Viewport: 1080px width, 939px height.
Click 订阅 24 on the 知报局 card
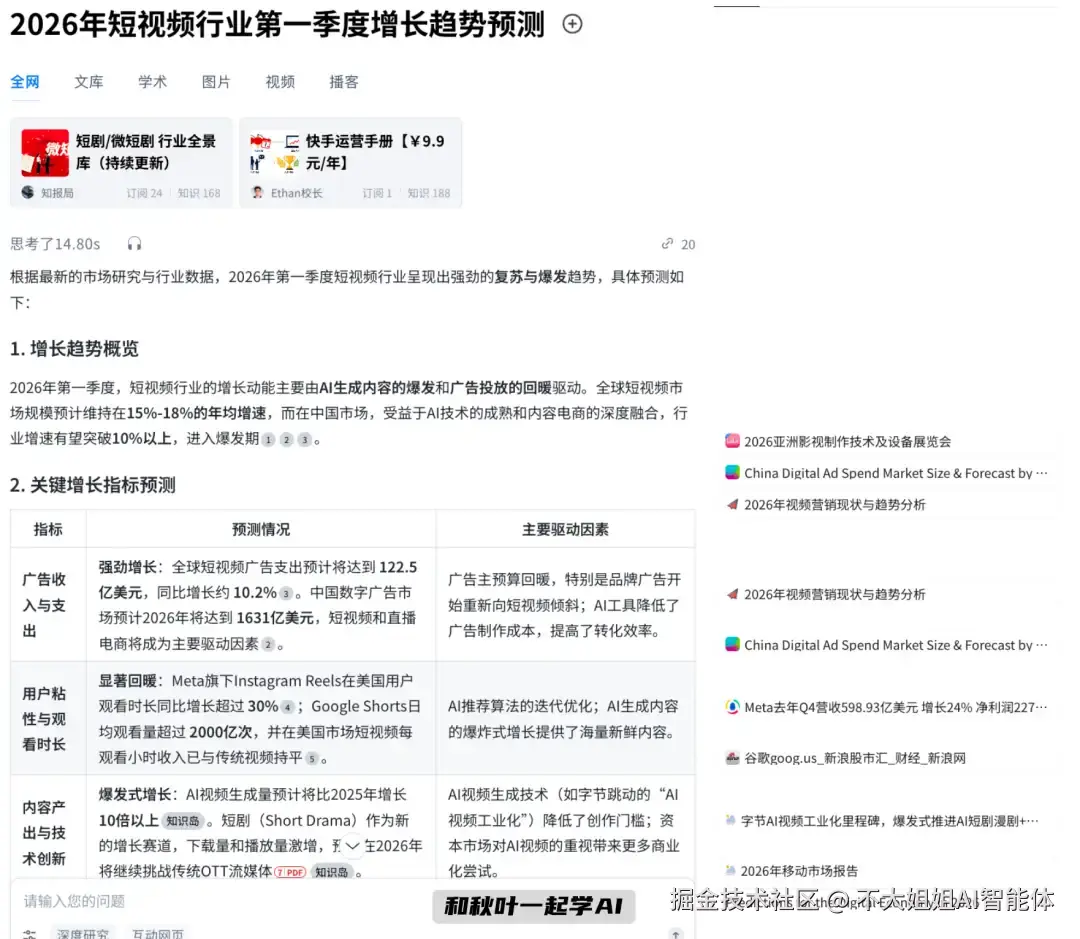click(144, 193)
